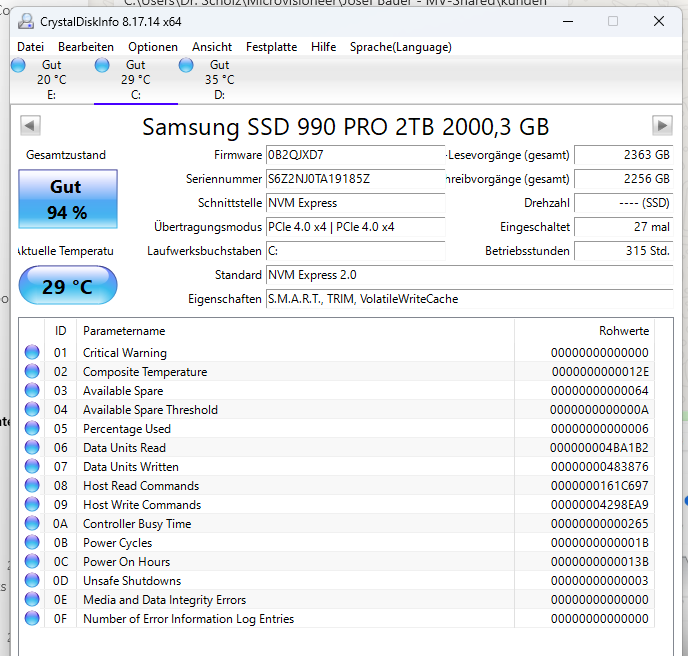
Task: Select raw value 0000000483876
Action: (600, 466)
